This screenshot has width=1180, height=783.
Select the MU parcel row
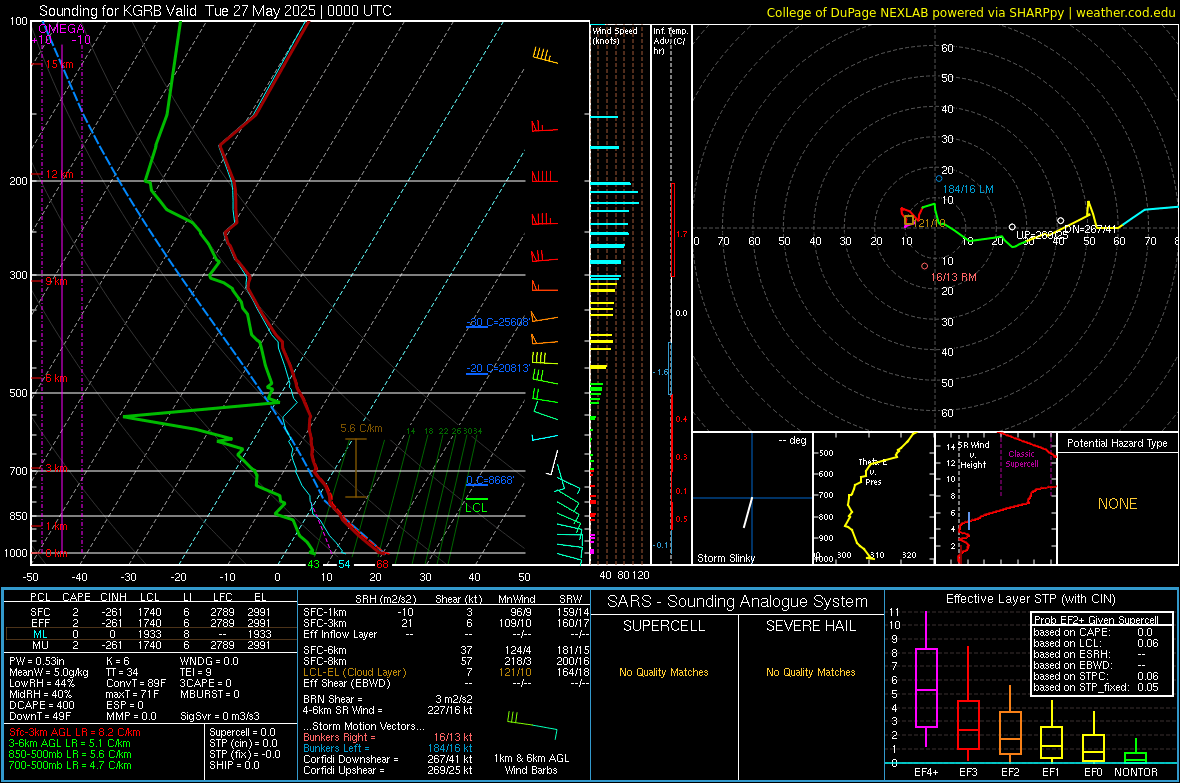[x=149, y=645]
